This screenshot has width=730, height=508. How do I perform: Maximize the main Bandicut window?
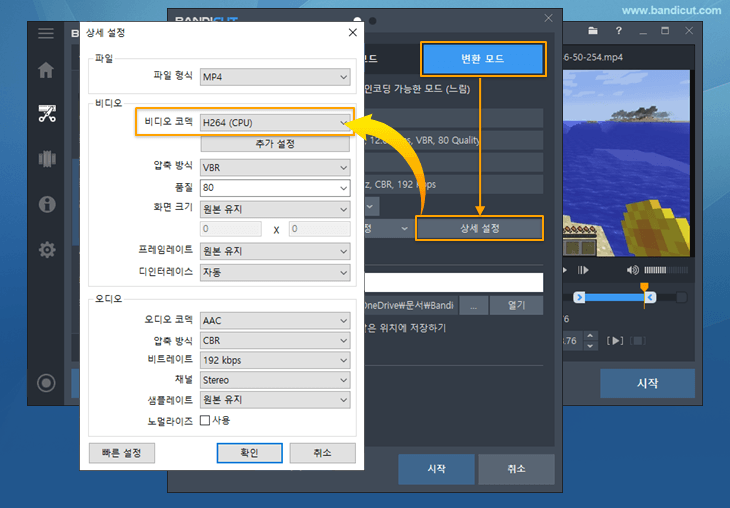(665, 31)
